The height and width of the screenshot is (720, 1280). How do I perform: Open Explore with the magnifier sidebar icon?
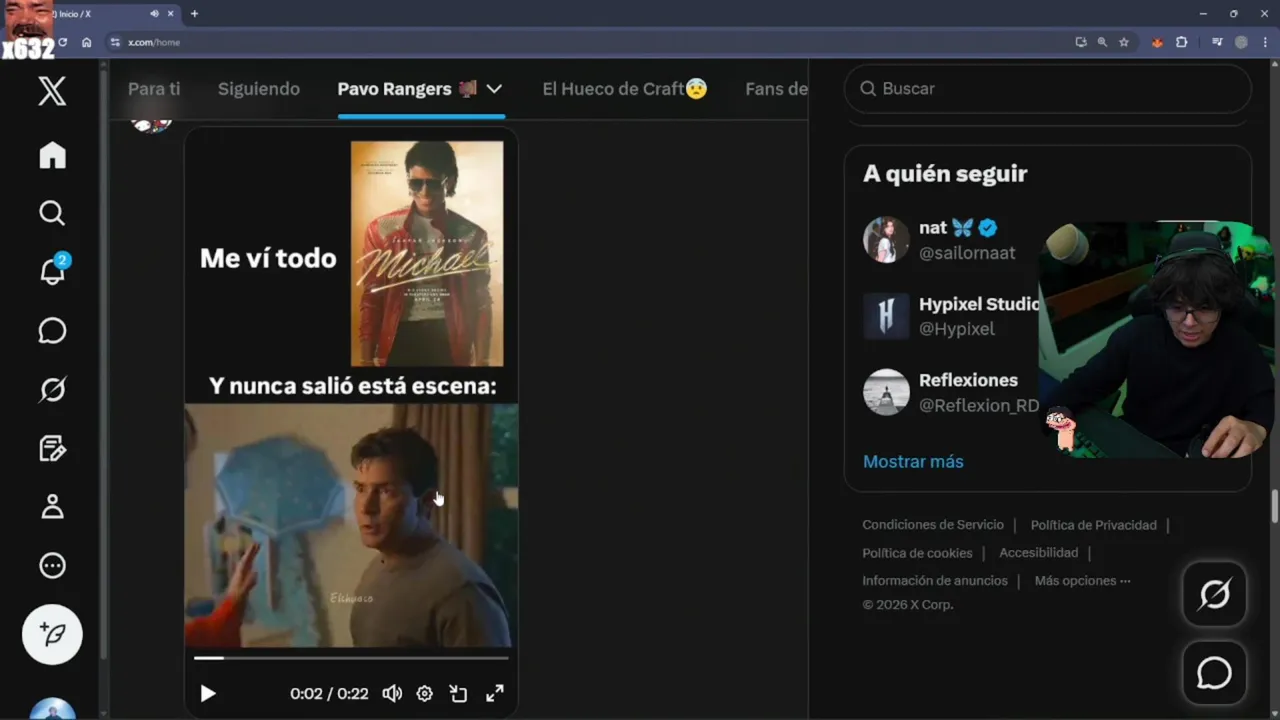tap(52, 213)
